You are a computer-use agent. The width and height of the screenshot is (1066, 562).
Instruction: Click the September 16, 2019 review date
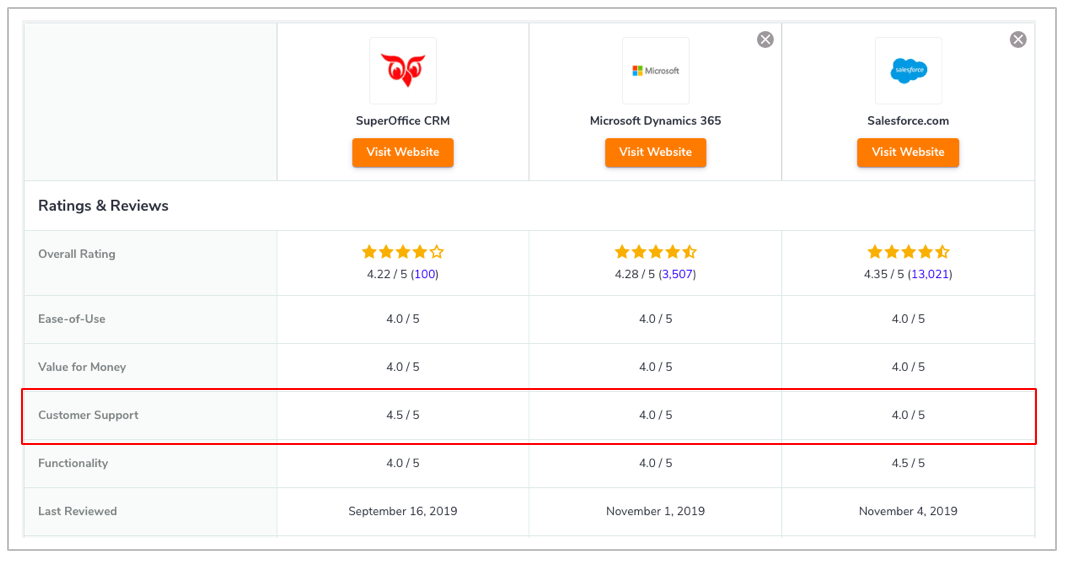click(x=403, y=511)
